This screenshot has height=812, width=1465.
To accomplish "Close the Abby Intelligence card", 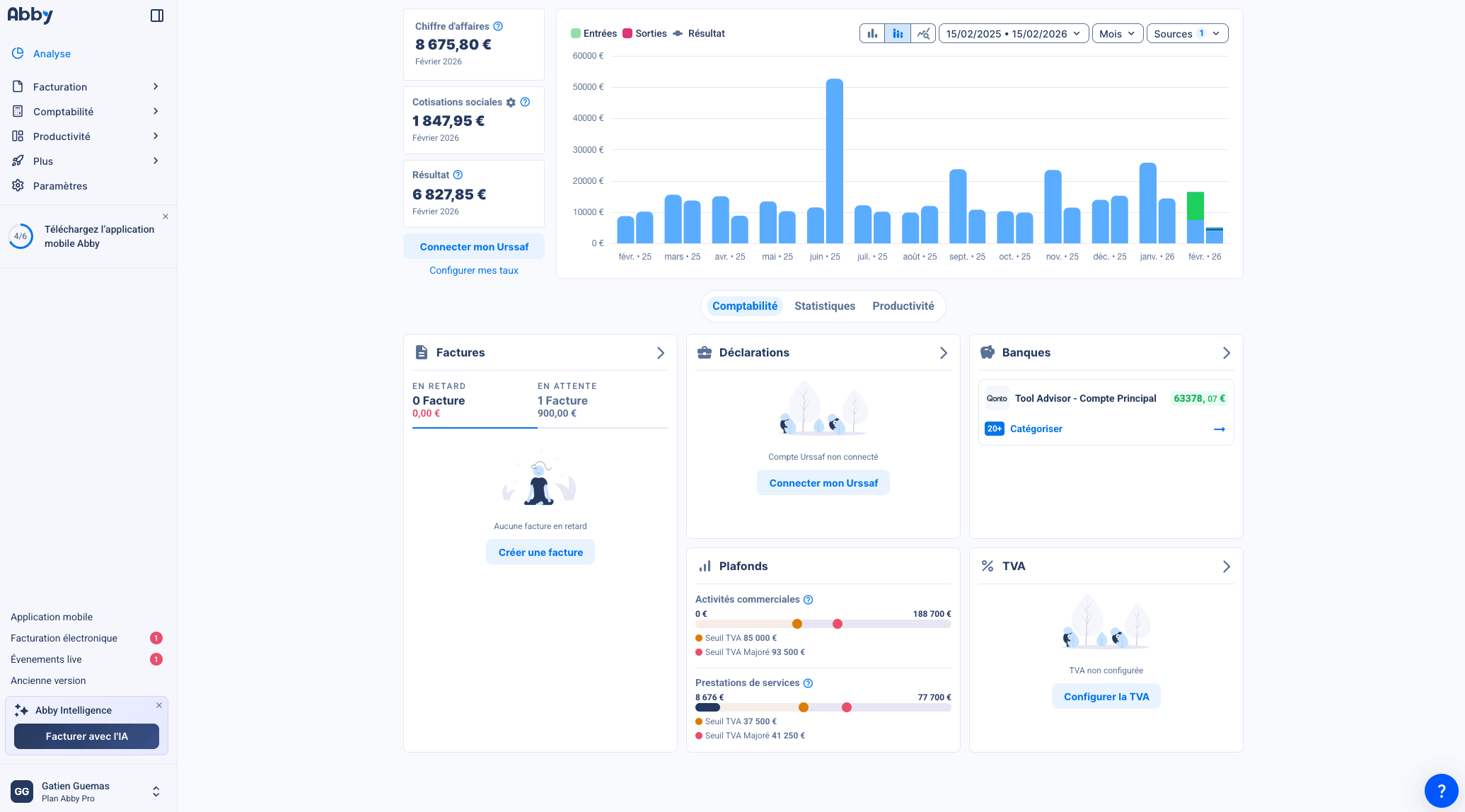I will (159, 705).
